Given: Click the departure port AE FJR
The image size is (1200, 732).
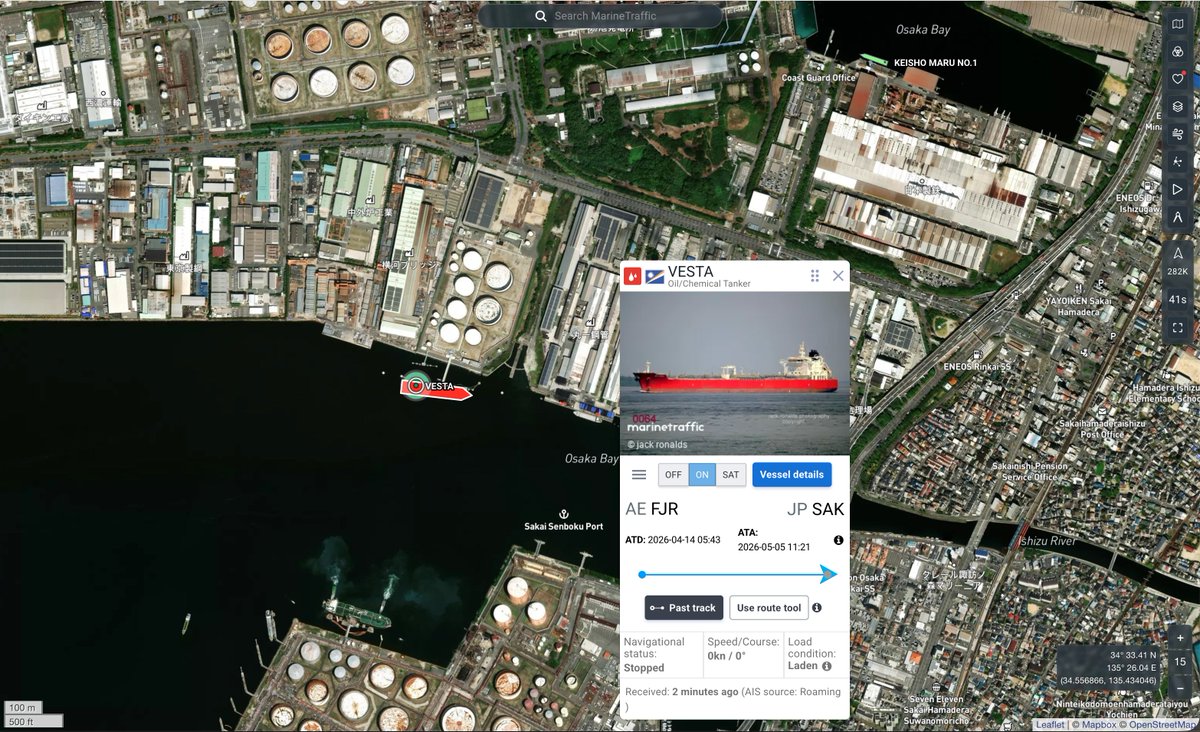Looking at the screenshot, I should click(652, 509).
